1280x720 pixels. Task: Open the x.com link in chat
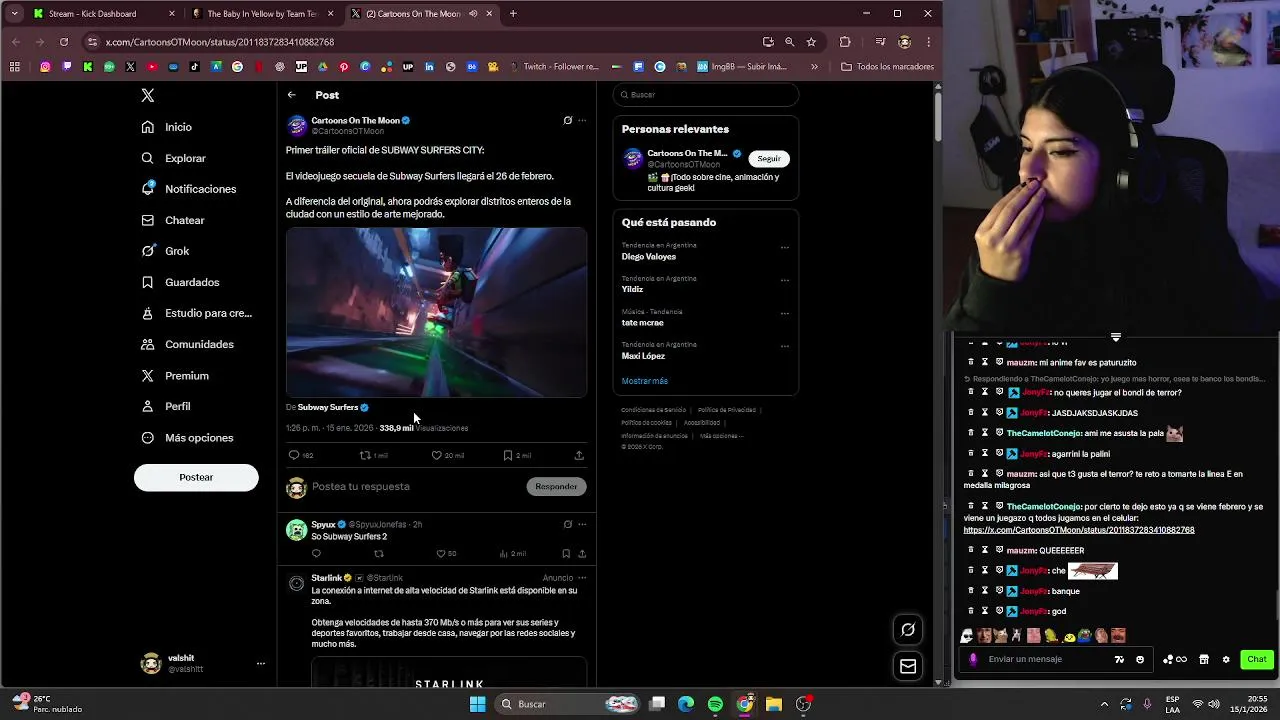tap(1079, 530)
